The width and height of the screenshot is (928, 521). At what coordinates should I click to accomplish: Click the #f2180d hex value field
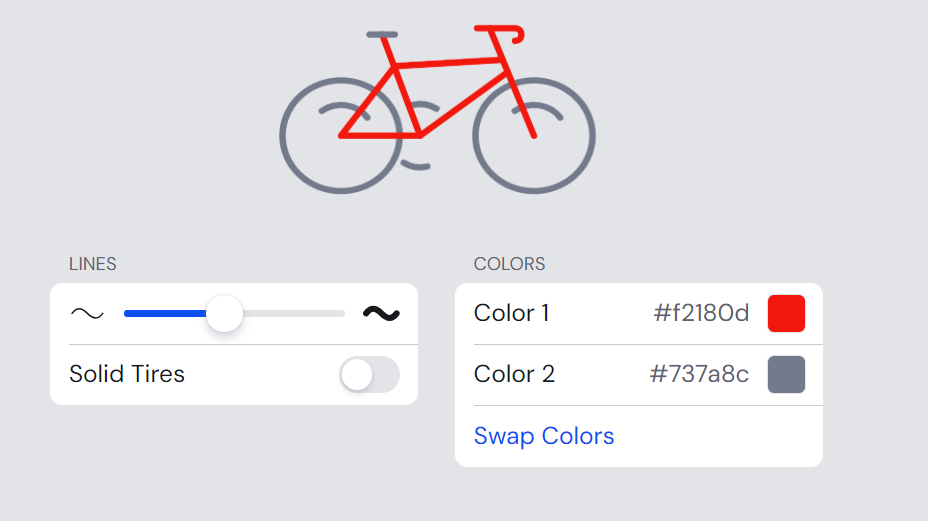tap(701, 313)
